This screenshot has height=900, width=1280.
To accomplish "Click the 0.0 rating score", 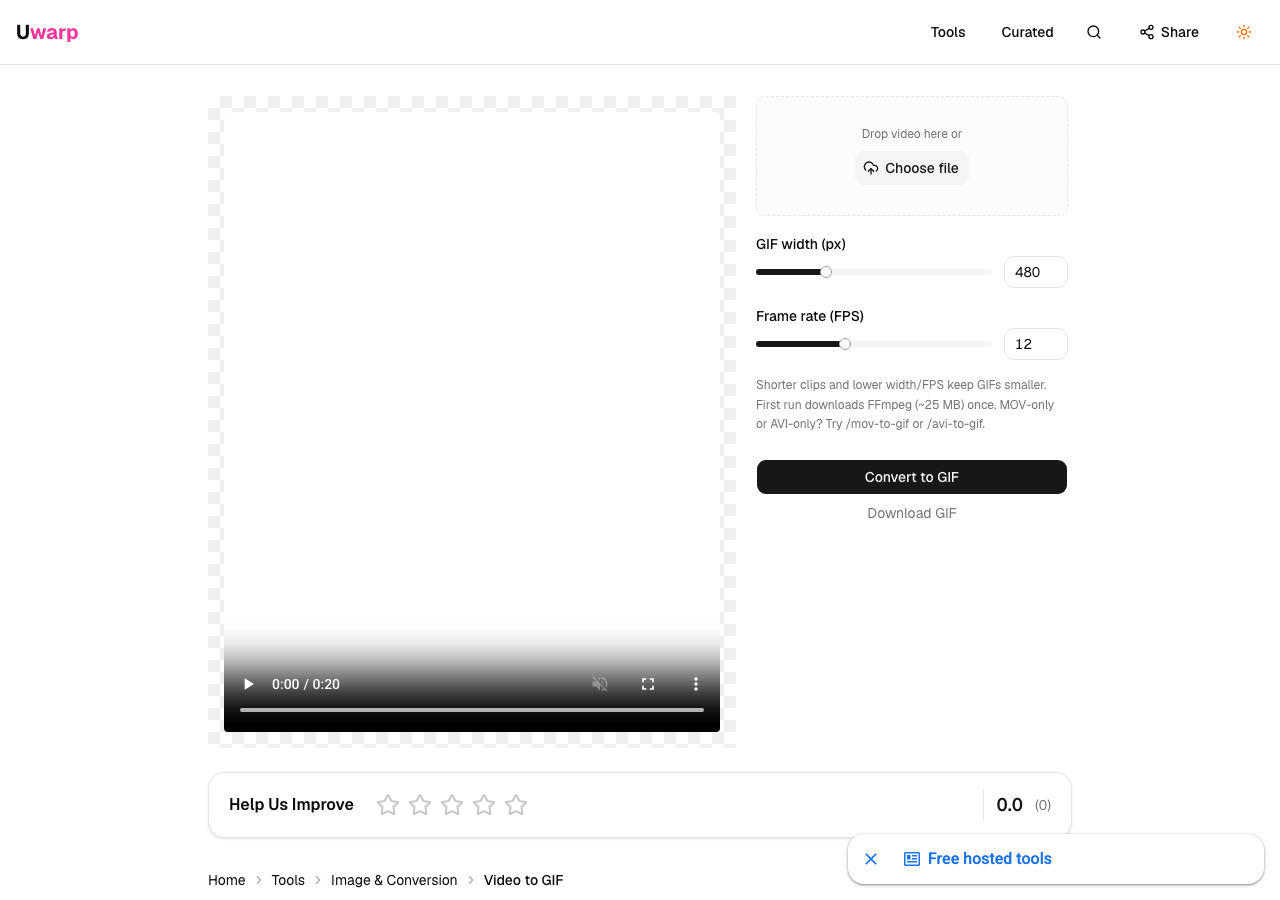I will click(1010, 805).
